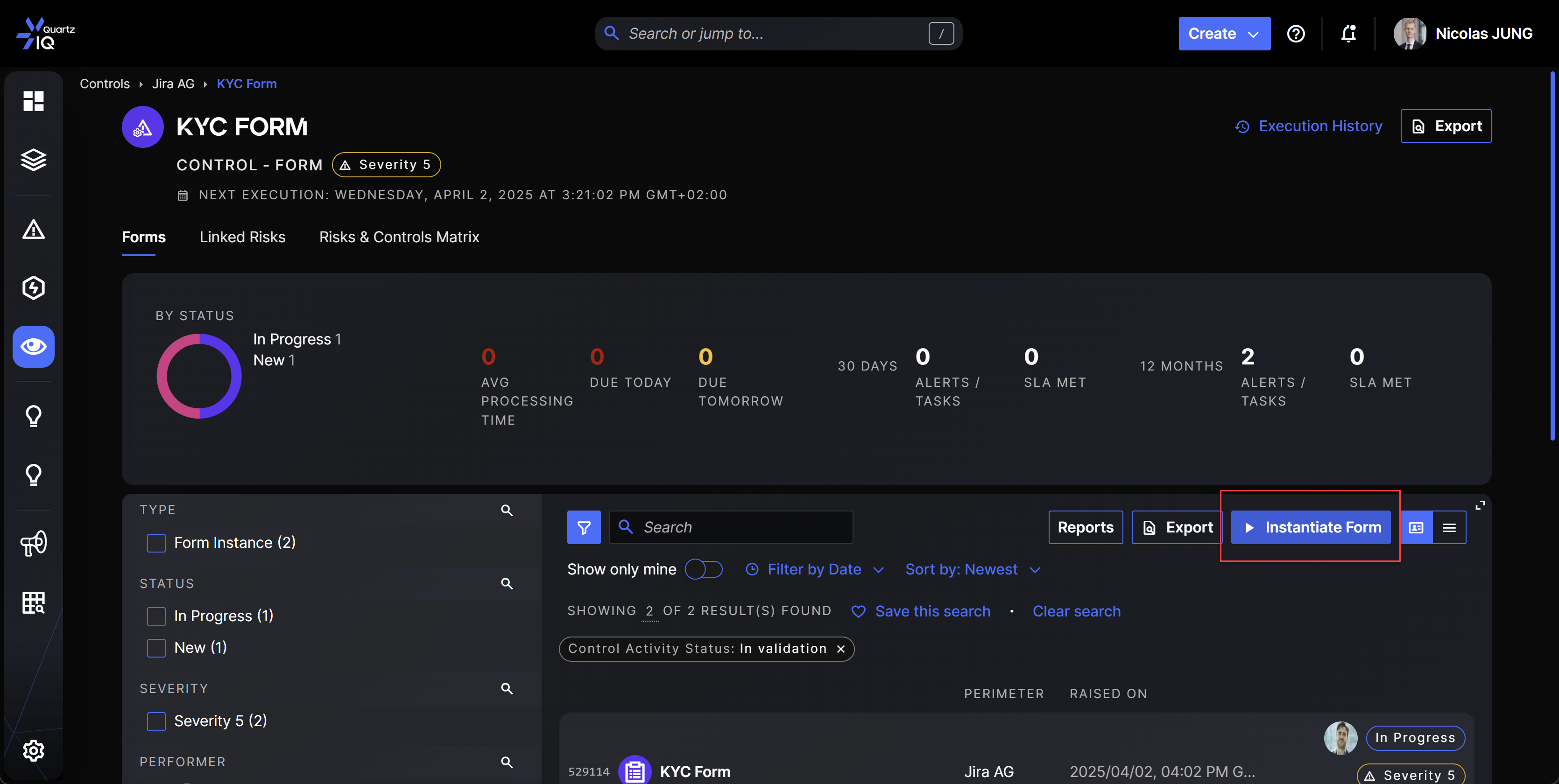Click the layers stack sidebar icon

pyautogui.click(x=33, y=160)
